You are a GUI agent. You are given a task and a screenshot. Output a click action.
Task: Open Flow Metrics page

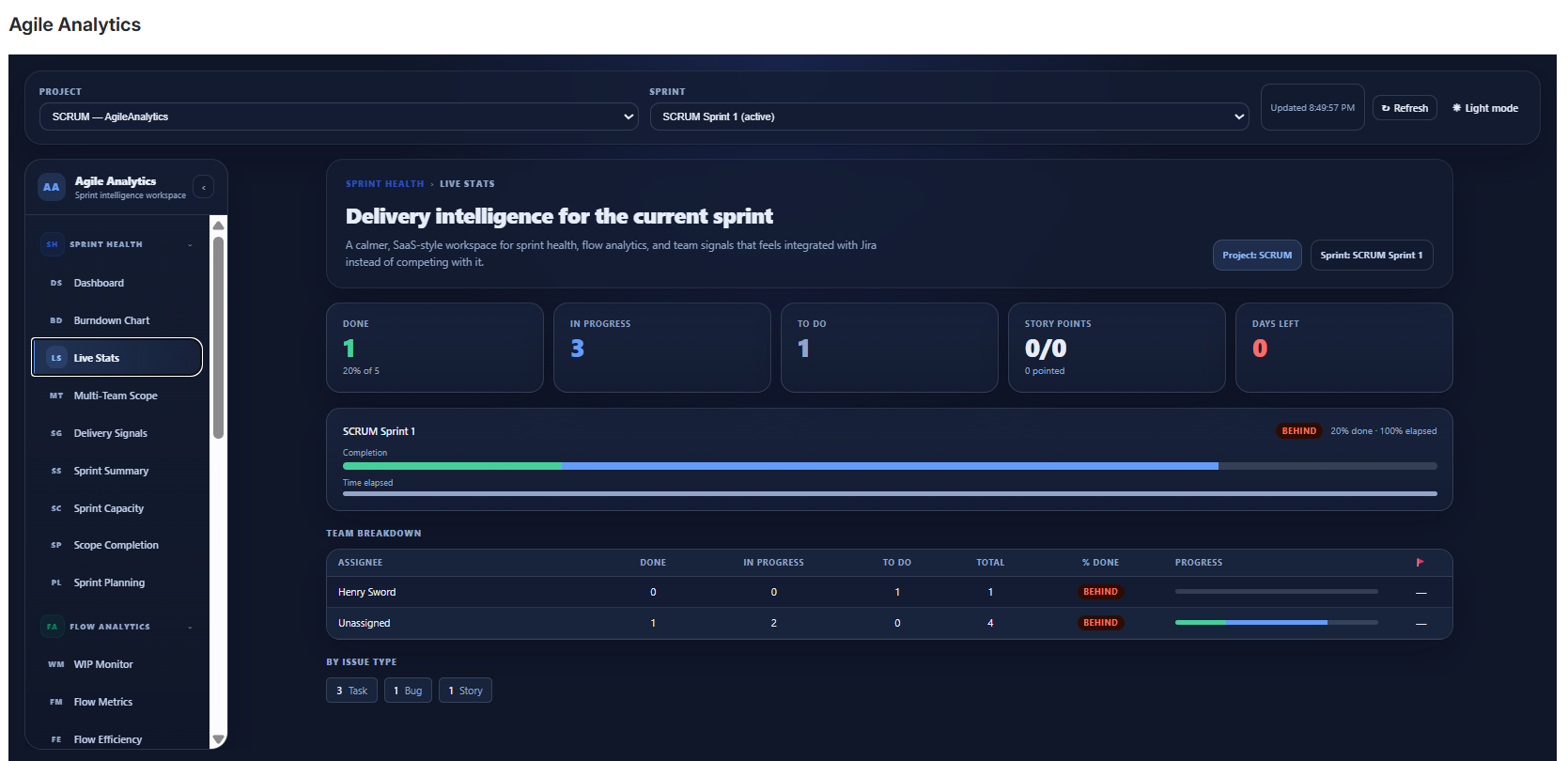(117, 702)
